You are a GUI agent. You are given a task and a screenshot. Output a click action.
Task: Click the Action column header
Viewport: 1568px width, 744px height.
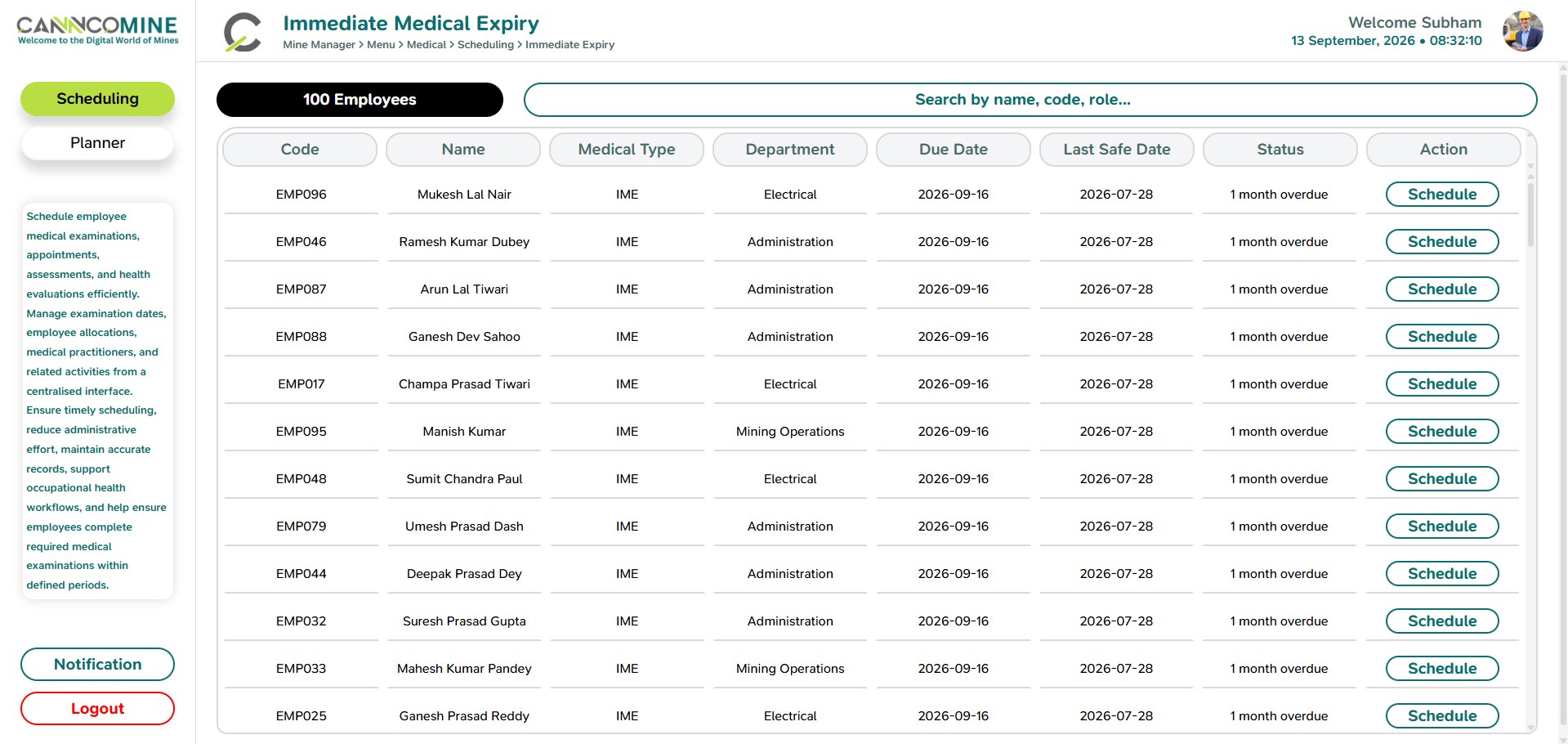click(1444, 150)
